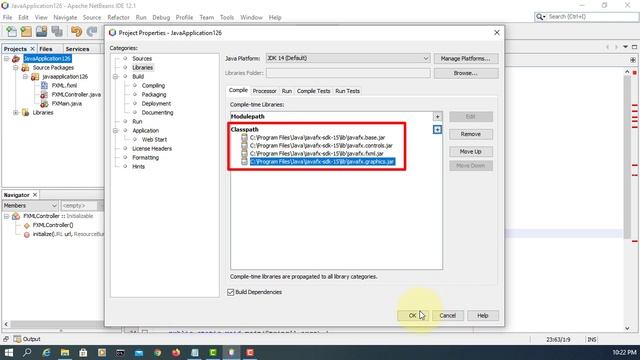Click the Save All toolbar icon
The height and width of the screenshot is (360, 640).
(57, 31)
